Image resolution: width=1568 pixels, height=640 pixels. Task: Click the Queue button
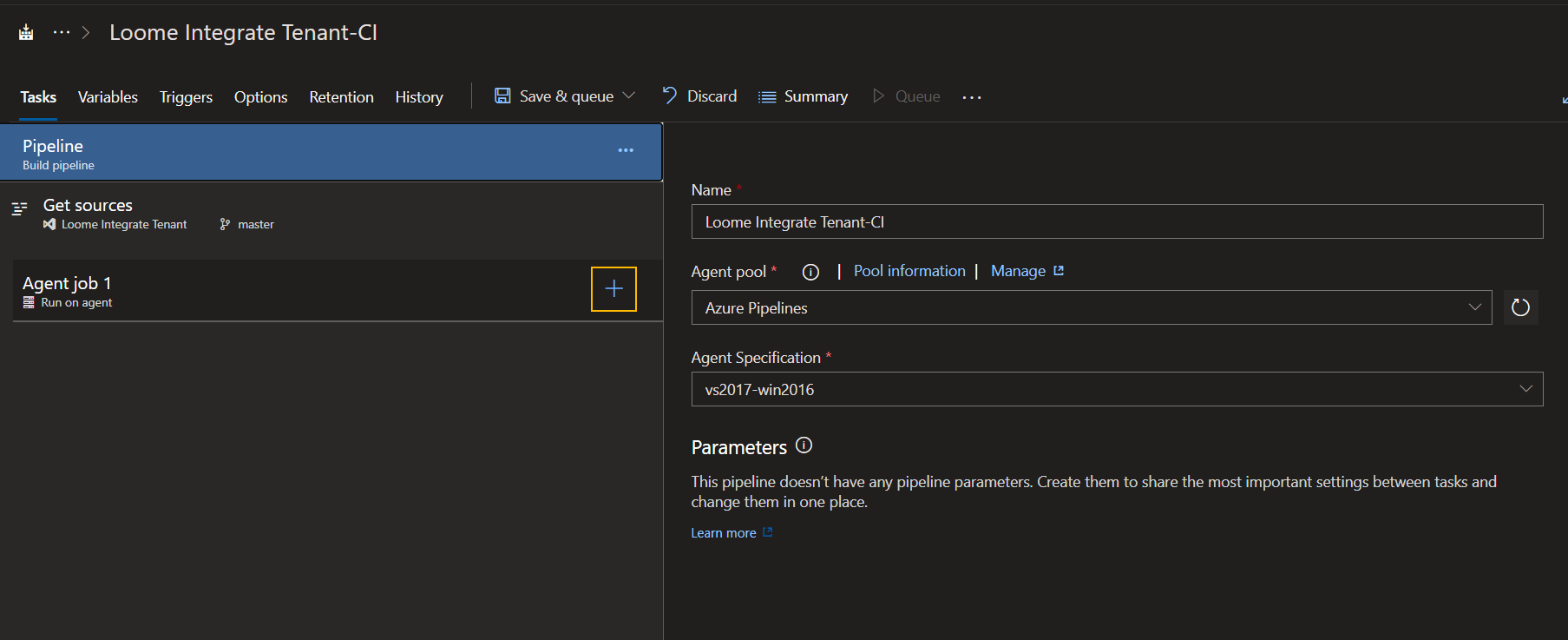pos(907,96)
